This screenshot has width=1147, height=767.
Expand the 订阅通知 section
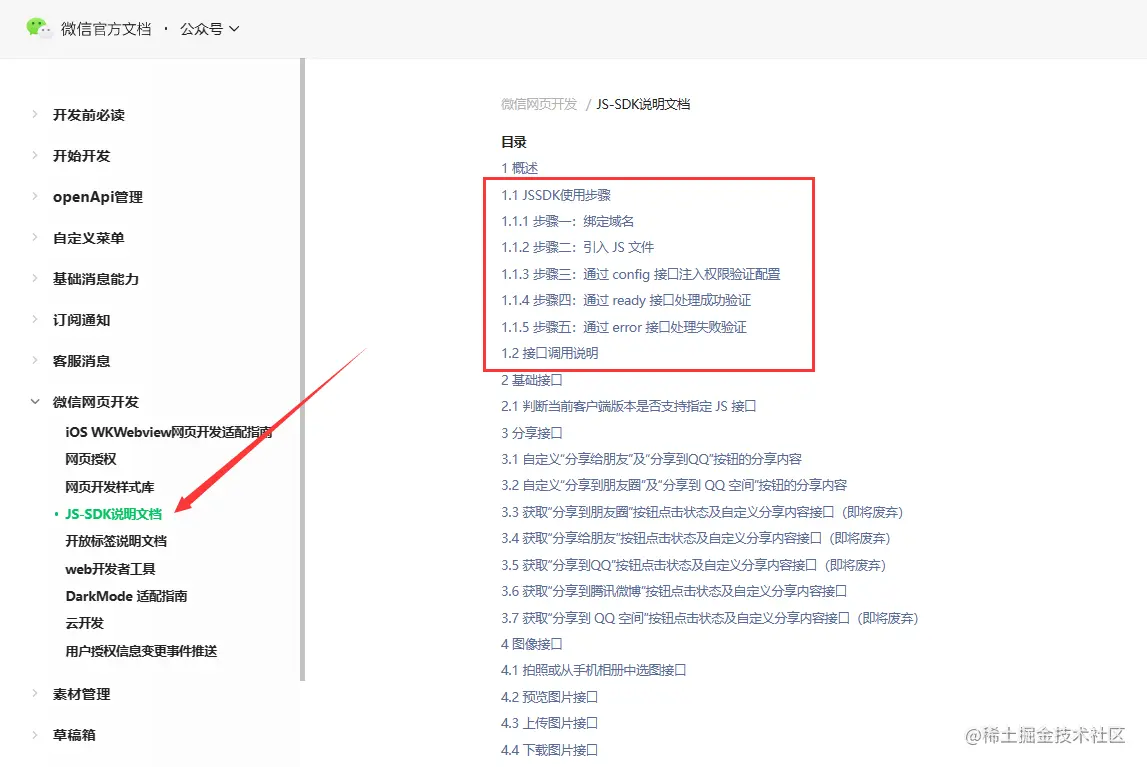81,320
